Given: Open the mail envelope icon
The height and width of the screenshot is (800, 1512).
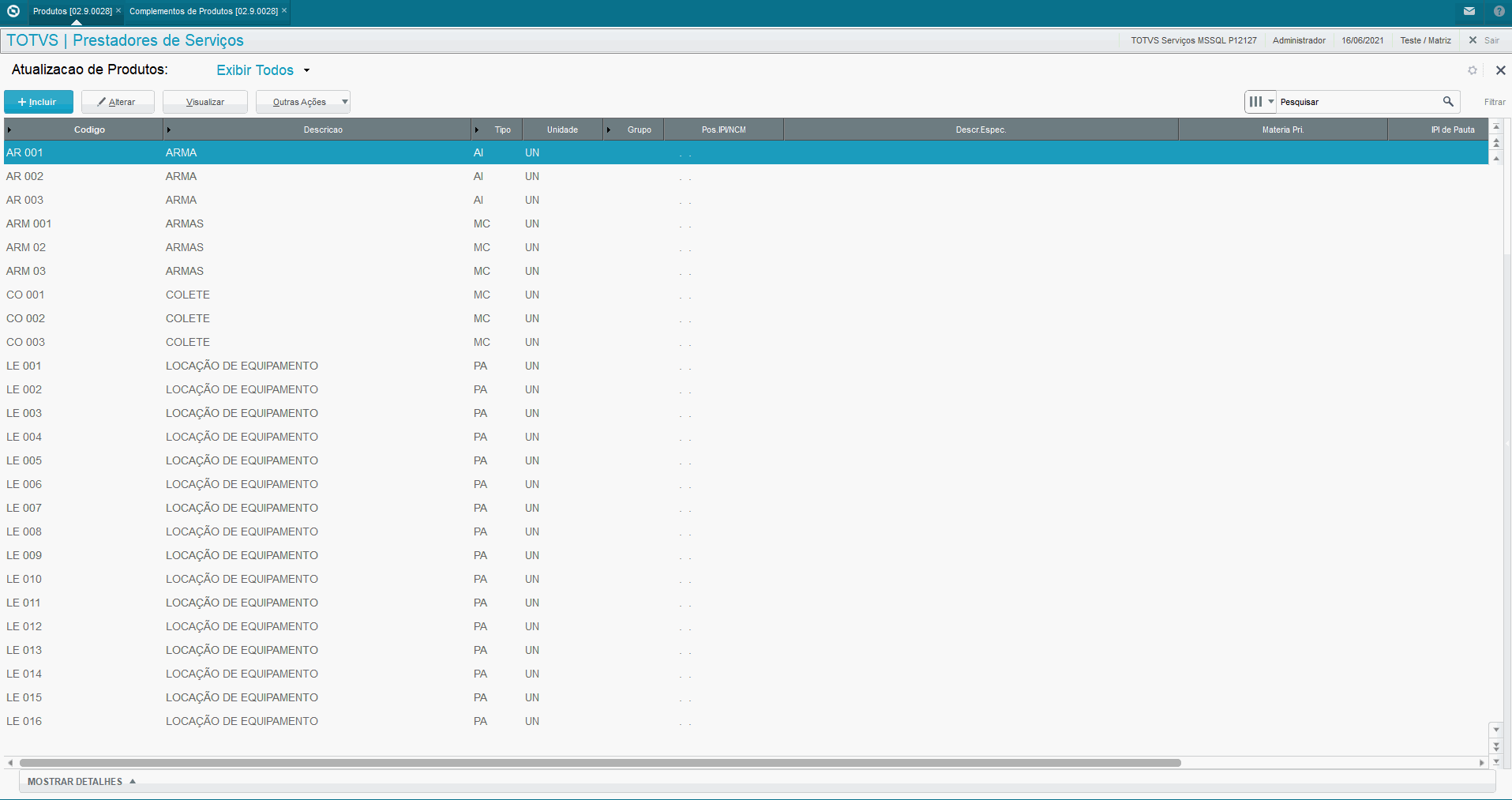Looking at the screenshot, I should tap(1469, 11).
